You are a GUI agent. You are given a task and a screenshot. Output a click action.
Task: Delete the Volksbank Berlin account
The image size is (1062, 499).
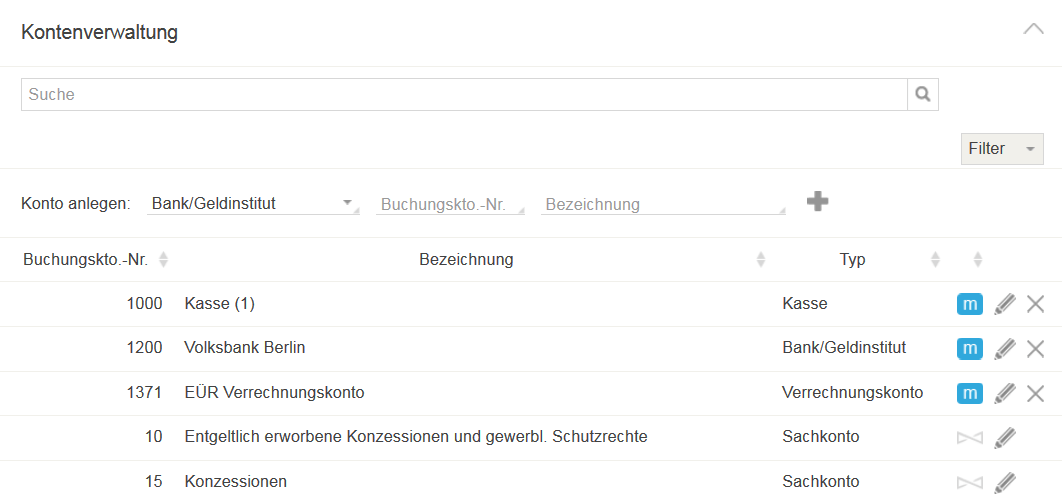pyautogui.click(x=1035, y=349)
